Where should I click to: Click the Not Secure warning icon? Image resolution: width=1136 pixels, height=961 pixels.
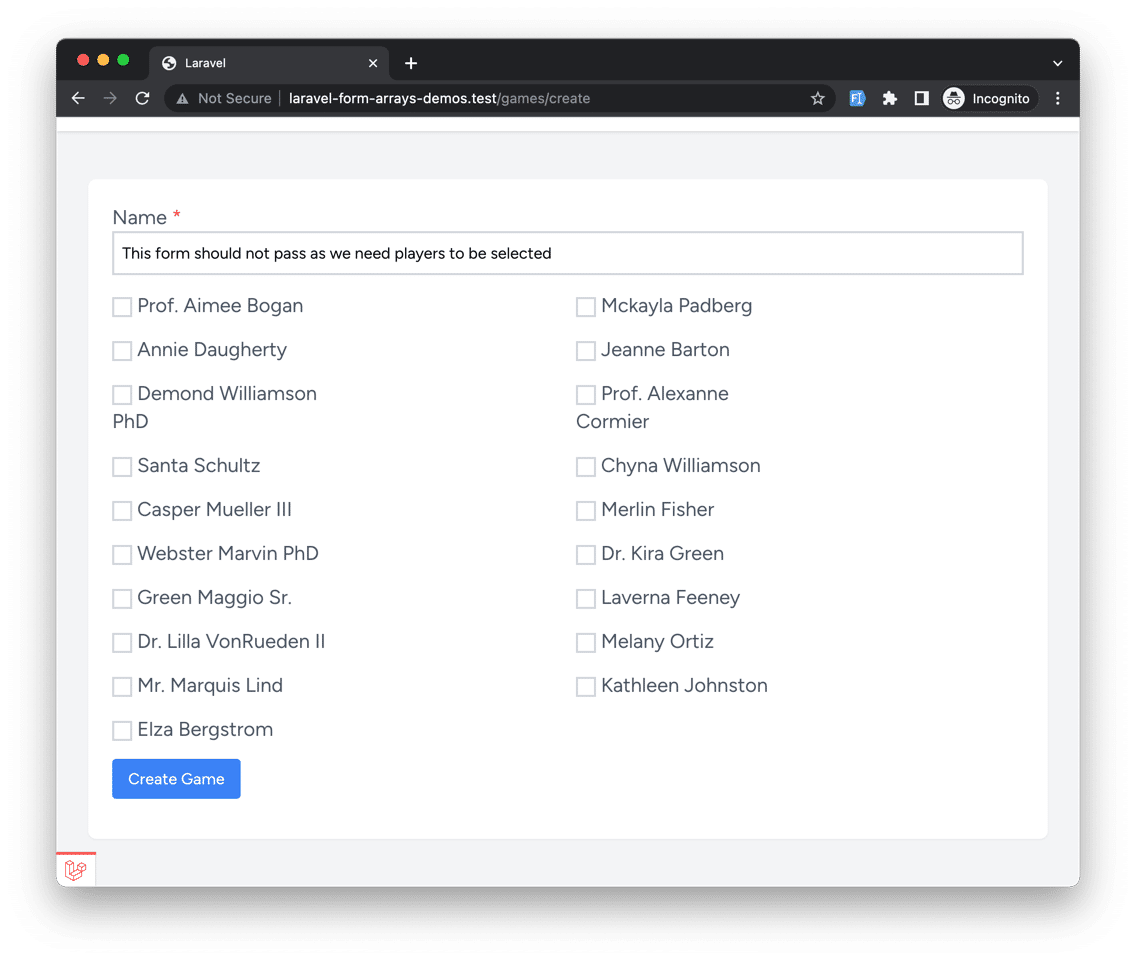coord(182,98)
